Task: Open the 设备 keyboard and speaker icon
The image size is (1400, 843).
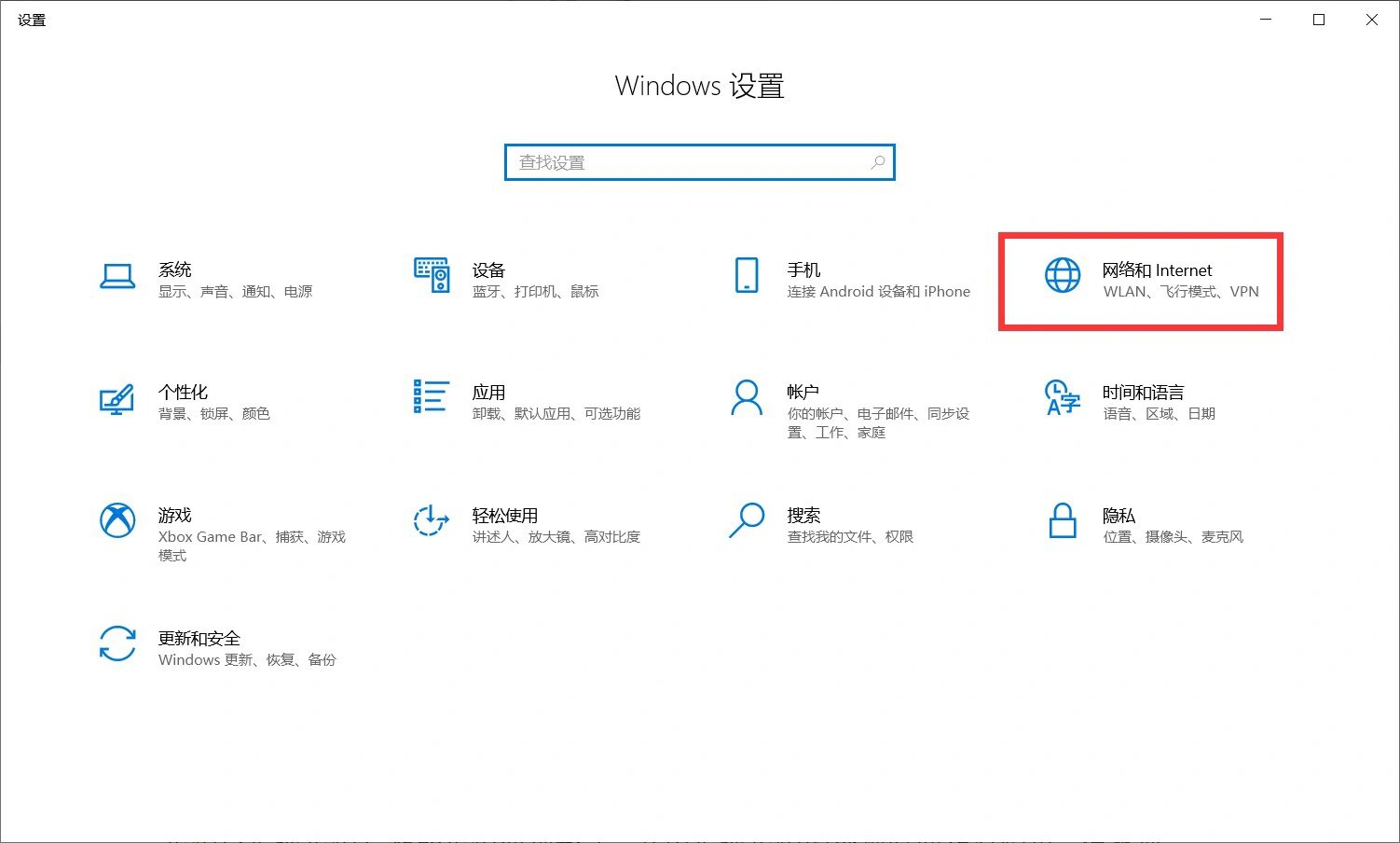Action: pyautogui.click(x=432, y=275)
